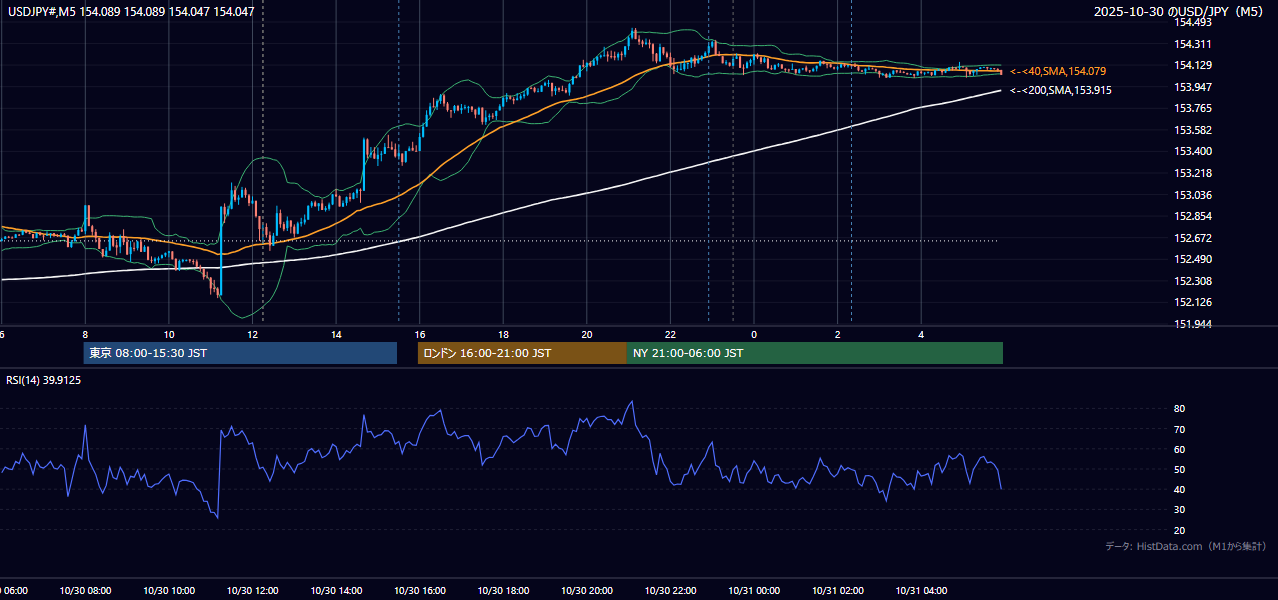
Task: Click the 153.947 price axis label
Action: [1193, 87]
